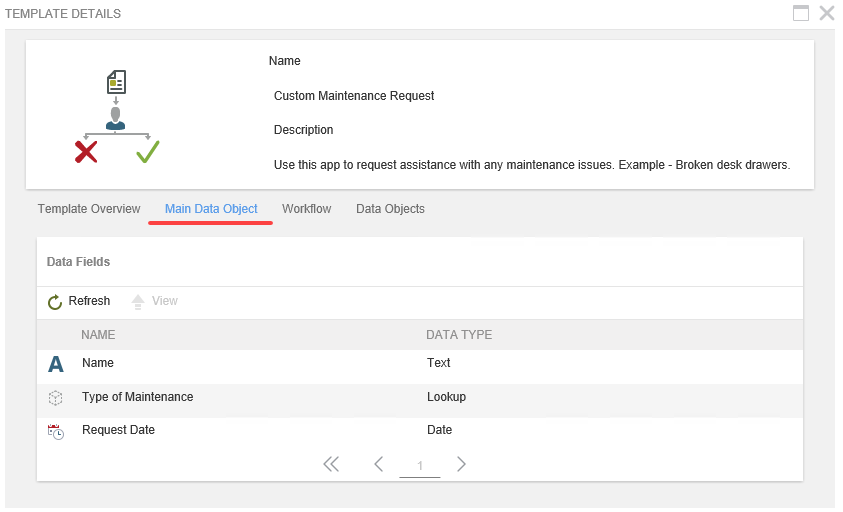Go to the next page of results

[x=461, y=464]
